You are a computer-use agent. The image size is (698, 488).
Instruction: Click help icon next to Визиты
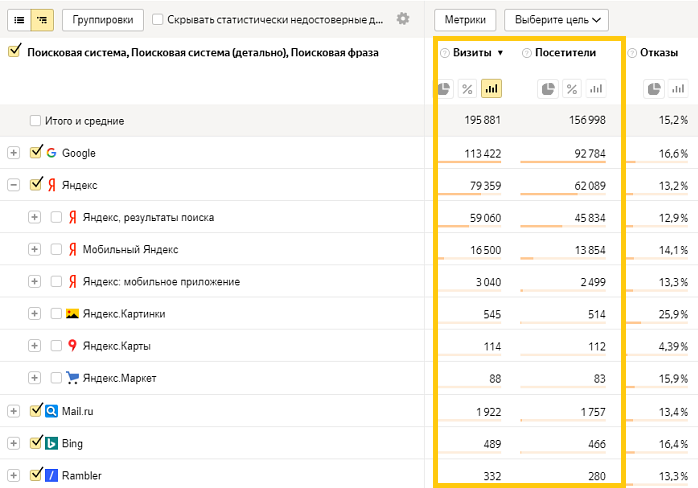[444, 53]
